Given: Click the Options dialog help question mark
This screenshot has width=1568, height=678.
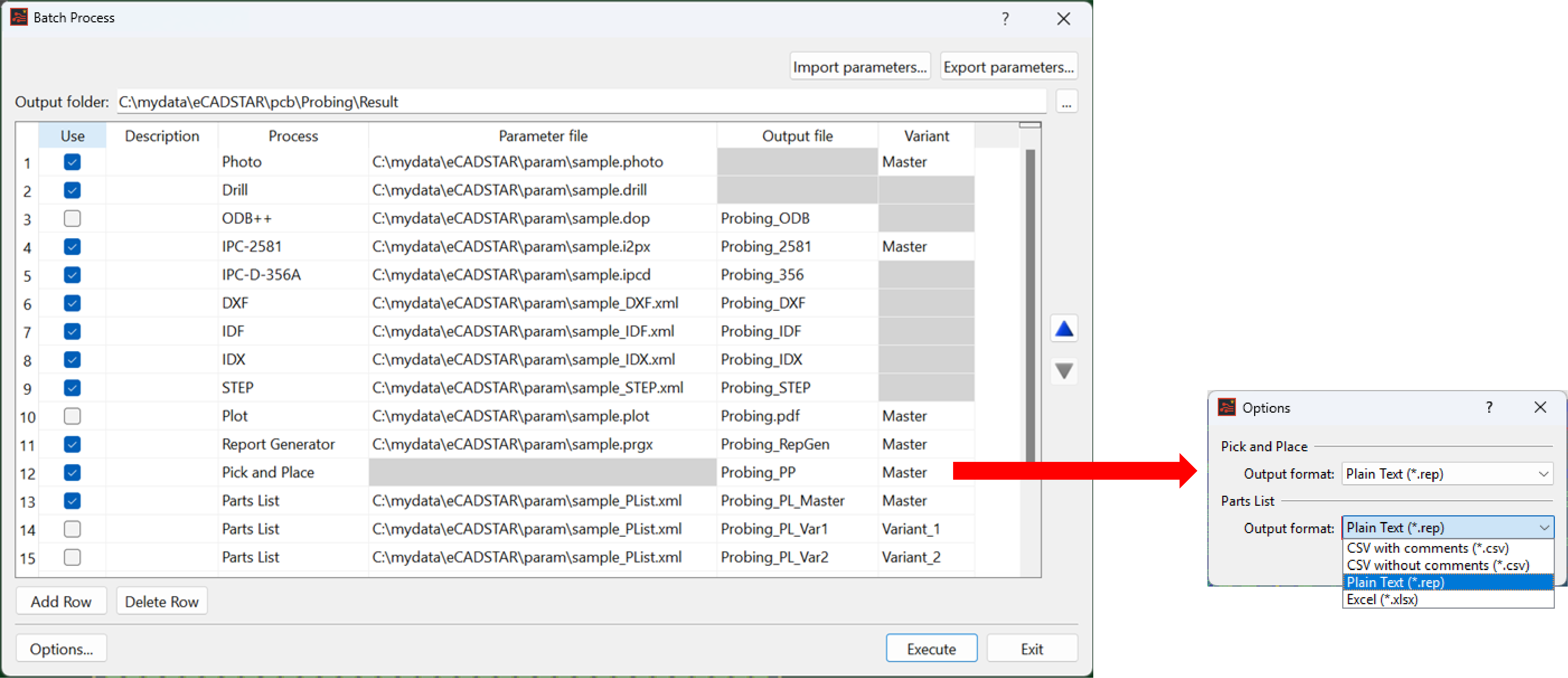Looking at the screenshot, I should click(1489, 407).
